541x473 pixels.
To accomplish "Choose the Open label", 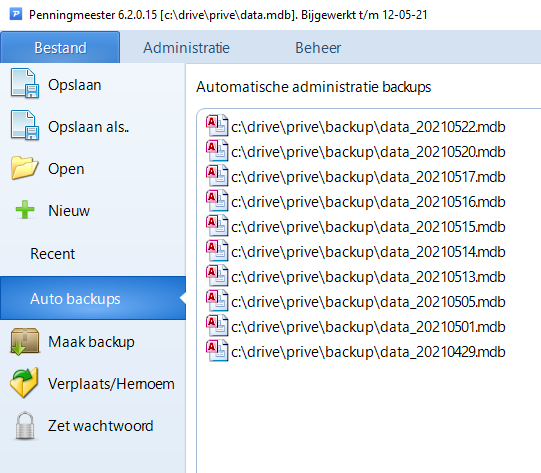I will (x=66, y=169).
